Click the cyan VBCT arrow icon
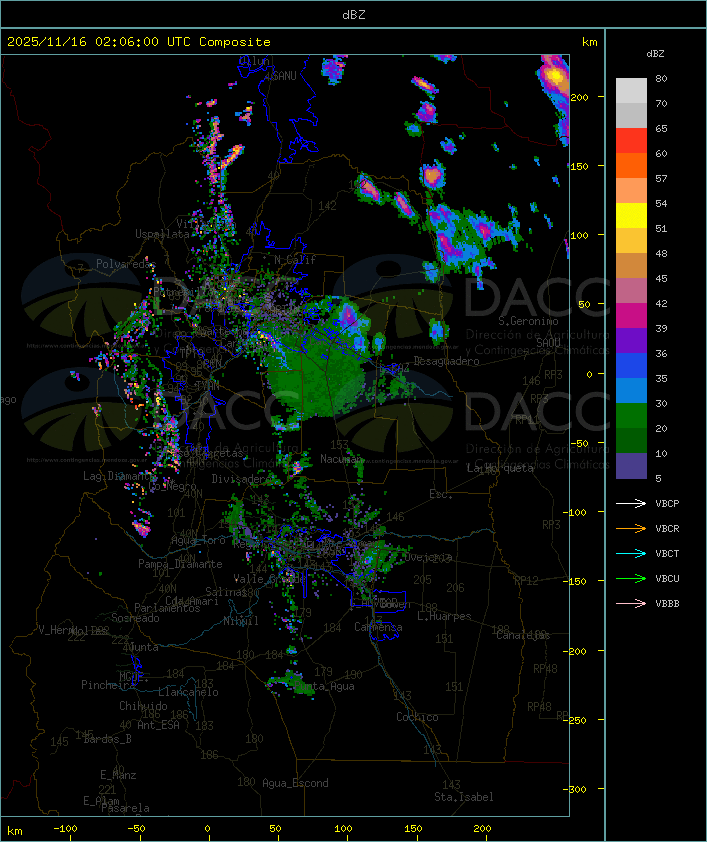707x842 pixels. pos(631,554)
